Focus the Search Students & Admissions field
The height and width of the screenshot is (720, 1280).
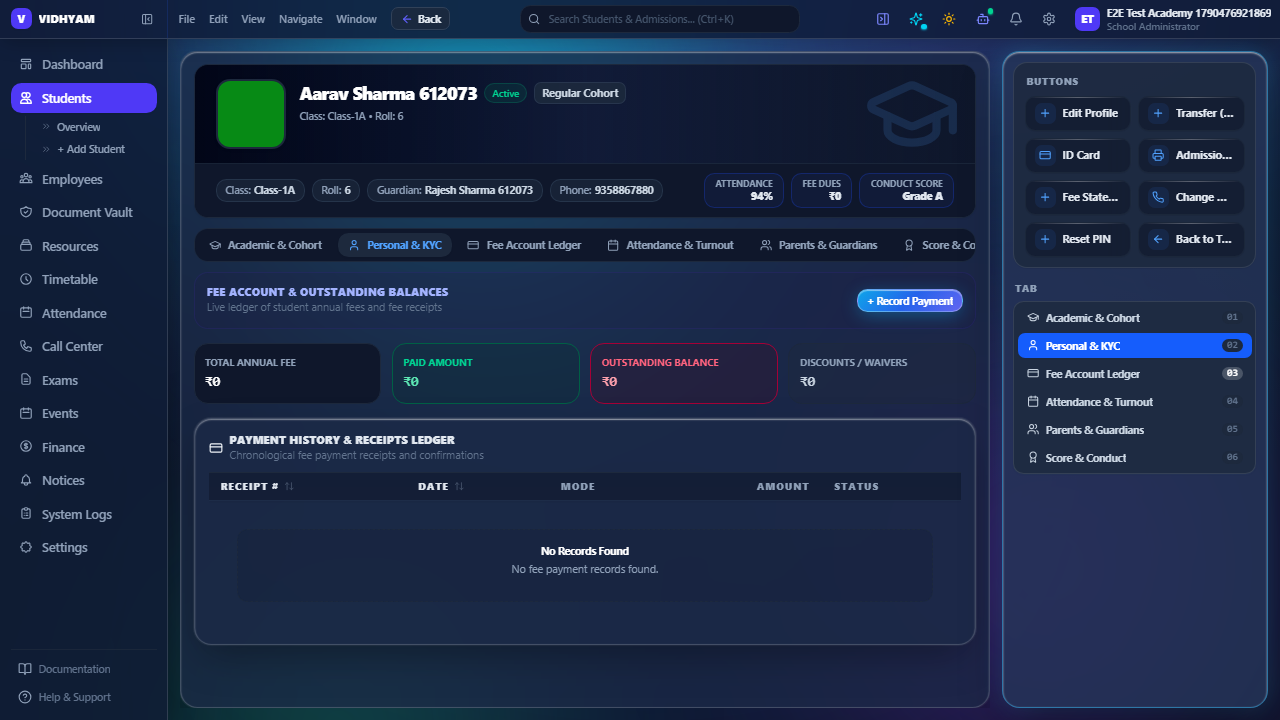[x=660, y=19]
